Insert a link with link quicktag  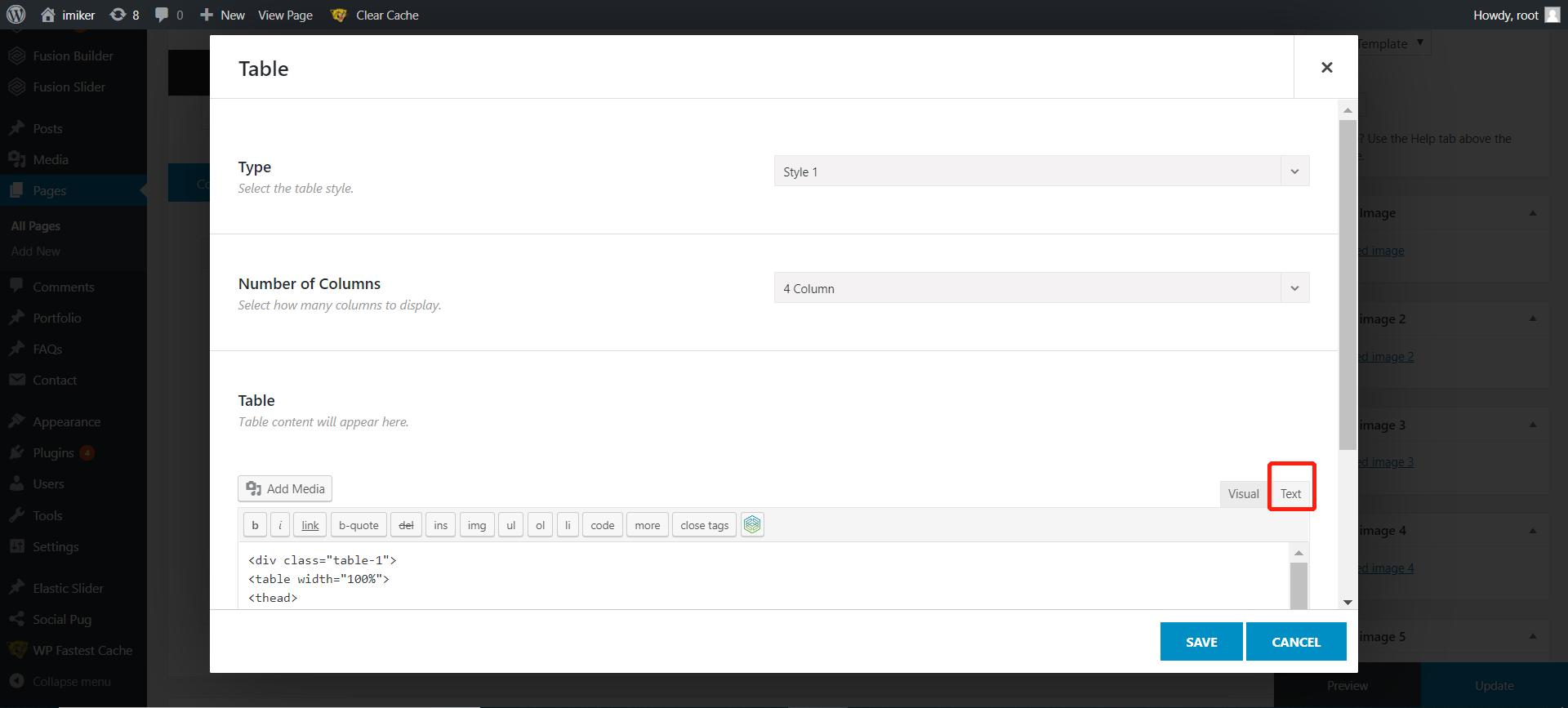pos(310,525)
